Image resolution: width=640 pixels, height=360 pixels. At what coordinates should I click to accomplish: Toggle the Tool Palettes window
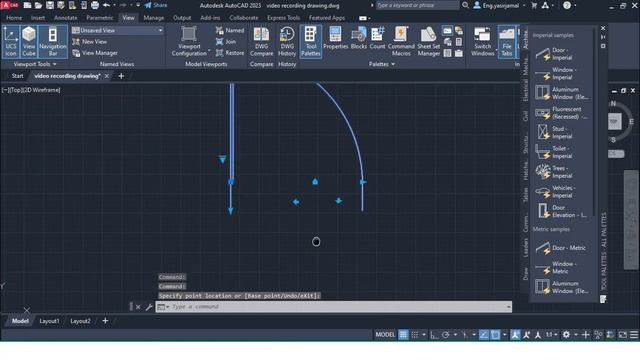[x=311, y=41]
